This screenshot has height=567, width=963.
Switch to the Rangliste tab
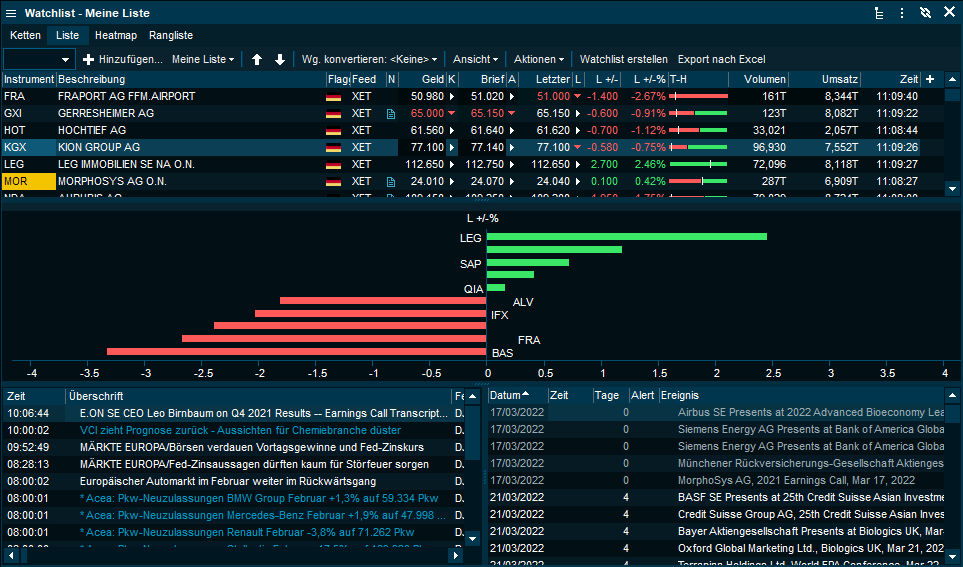(x=171, y=35)
